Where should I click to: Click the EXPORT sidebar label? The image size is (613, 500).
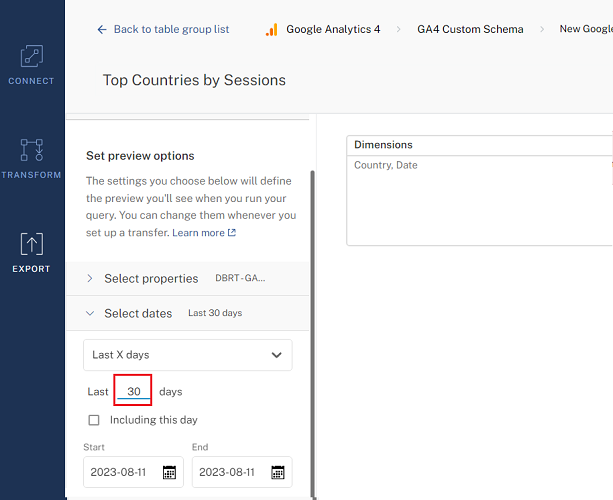click(x=31, y=269)
